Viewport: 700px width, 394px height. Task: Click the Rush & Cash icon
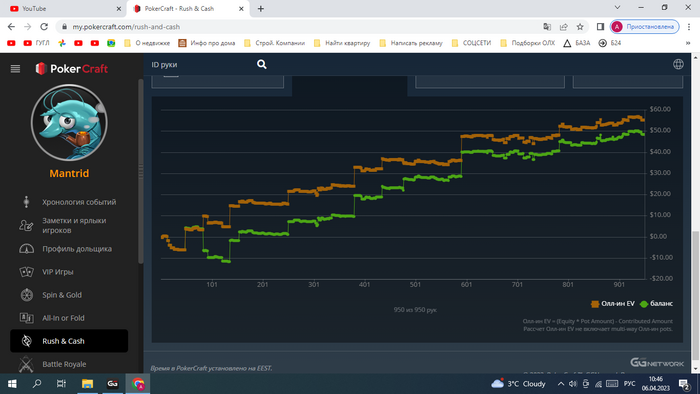(x=27, y=341)
